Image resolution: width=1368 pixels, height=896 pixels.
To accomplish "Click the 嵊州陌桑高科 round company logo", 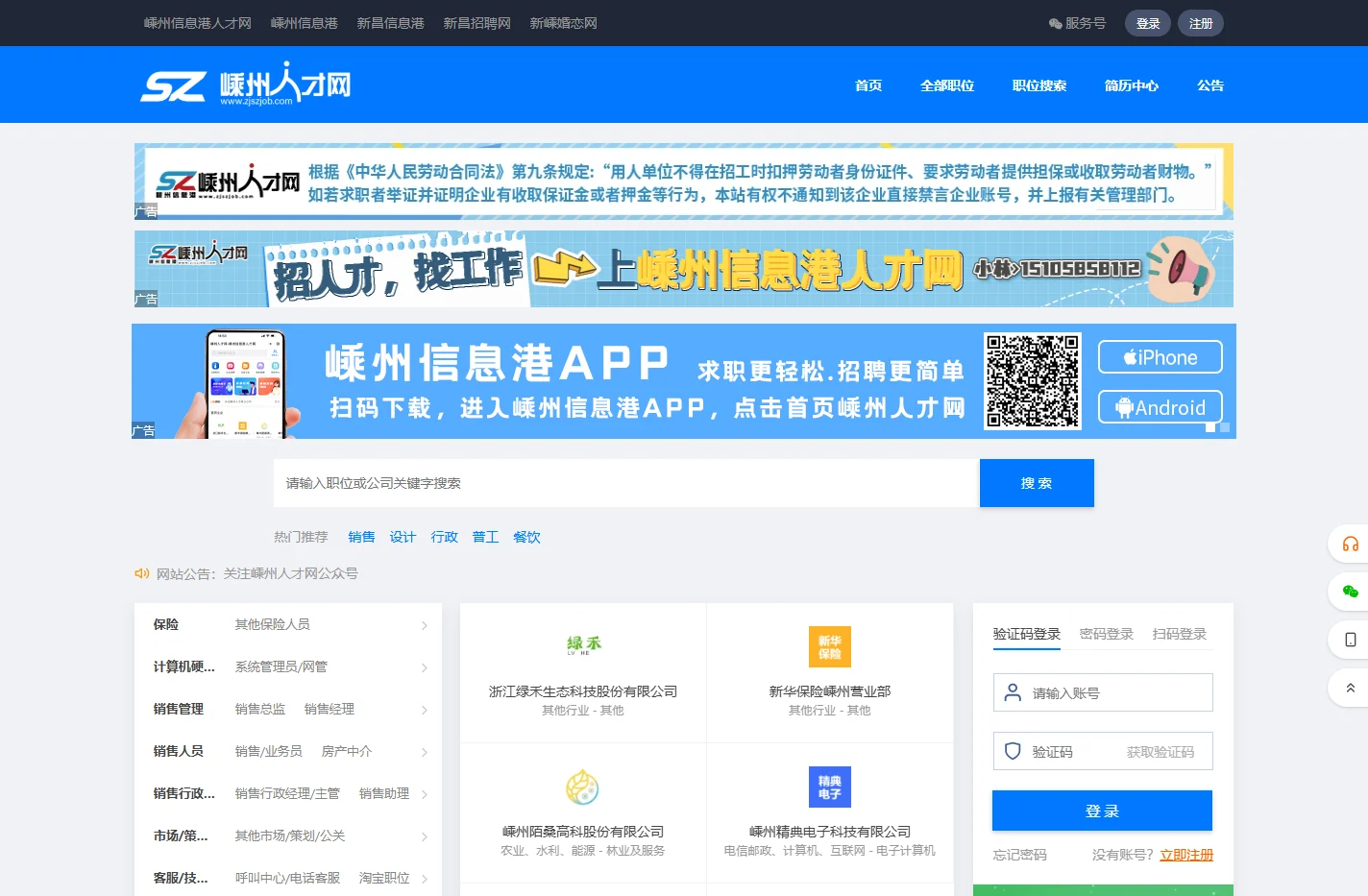I will coord(583,787).
